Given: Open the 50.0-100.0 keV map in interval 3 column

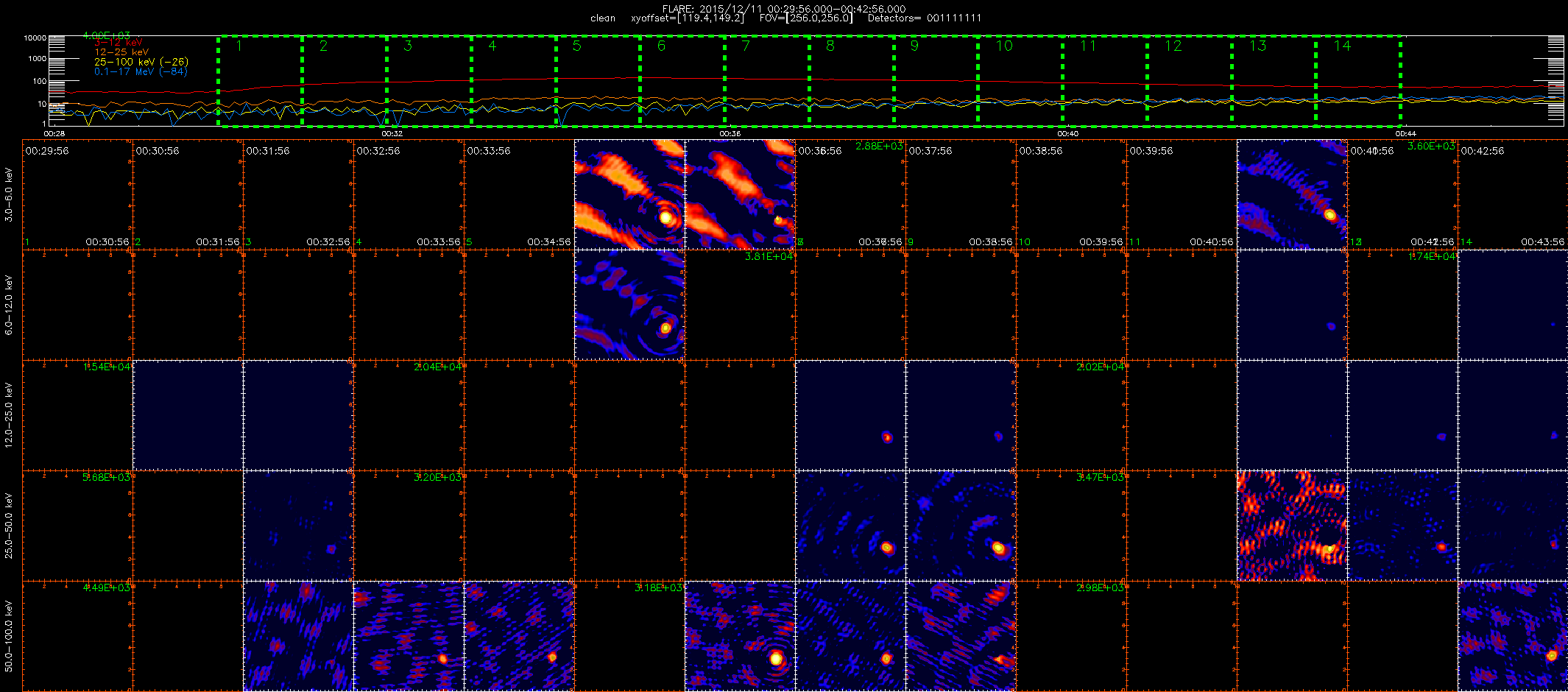Looking at the screenshot, I should 298,636.
